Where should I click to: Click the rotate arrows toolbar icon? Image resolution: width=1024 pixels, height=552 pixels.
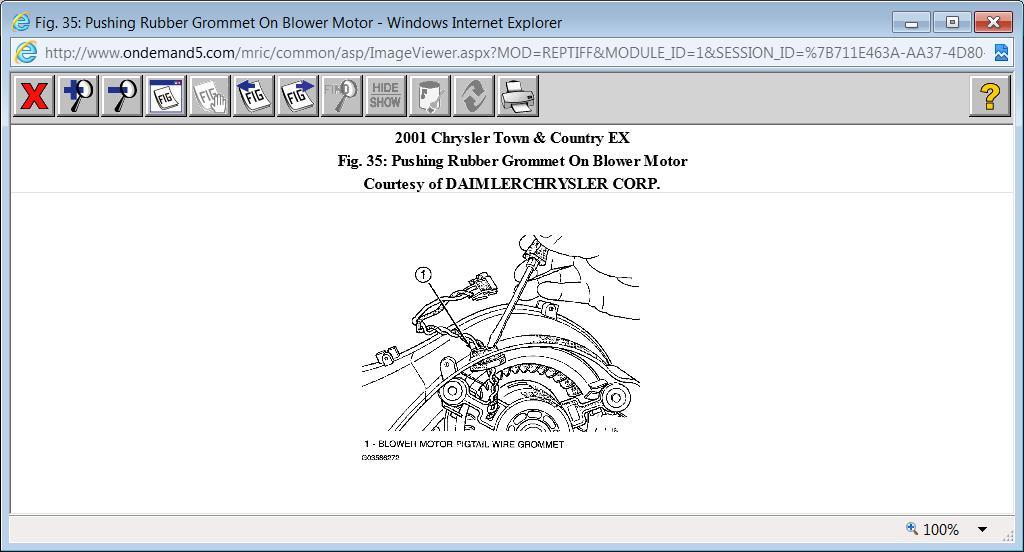(473, 96)
